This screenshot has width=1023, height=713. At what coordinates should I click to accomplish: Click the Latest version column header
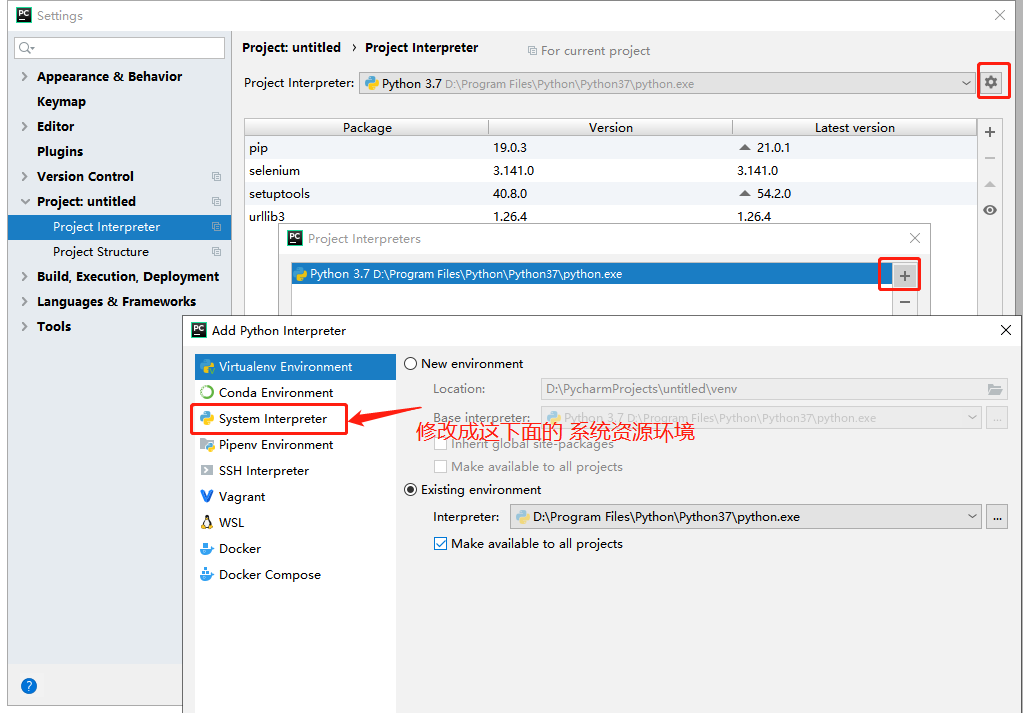(x=855, y=128)
